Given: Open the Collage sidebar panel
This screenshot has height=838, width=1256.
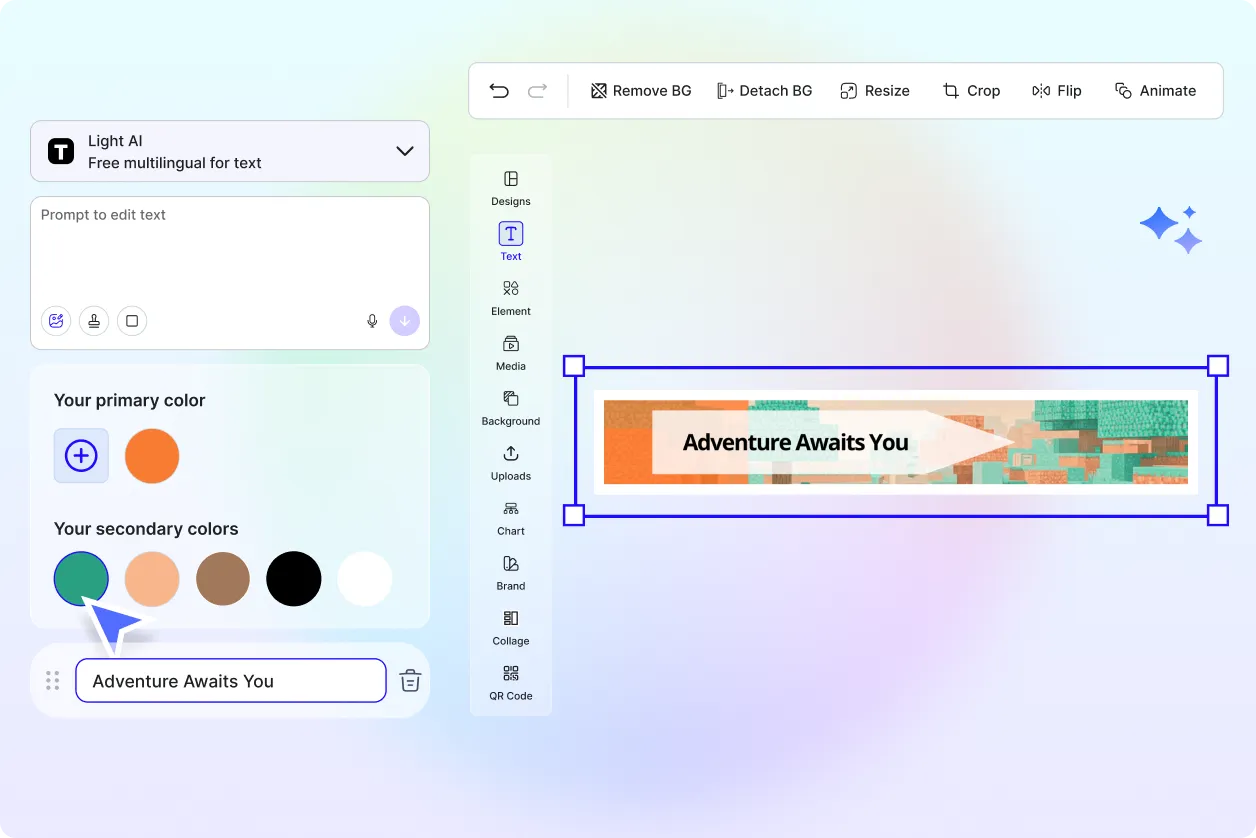Looking at the screenshot, I should click(x=511, y=628).
